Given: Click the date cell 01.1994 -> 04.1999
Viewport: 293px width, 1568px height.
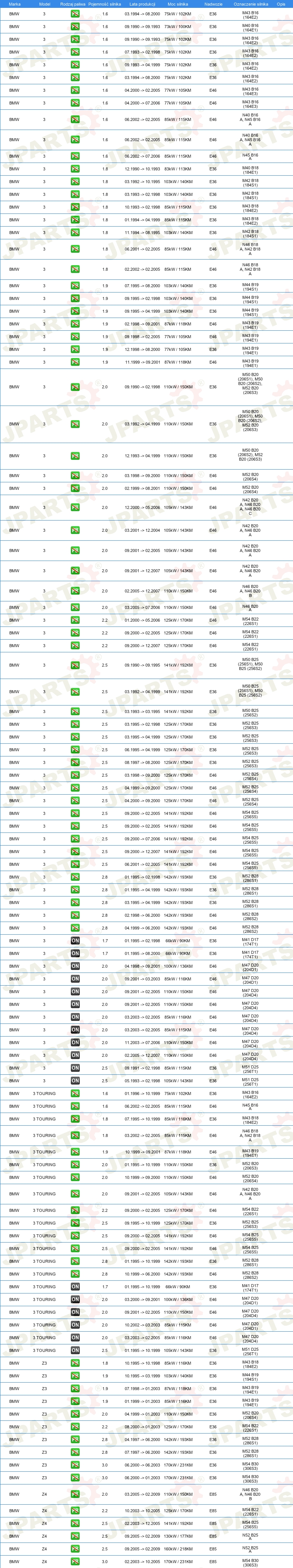Looking at the screenshot, I should click(x=142, y=220).
